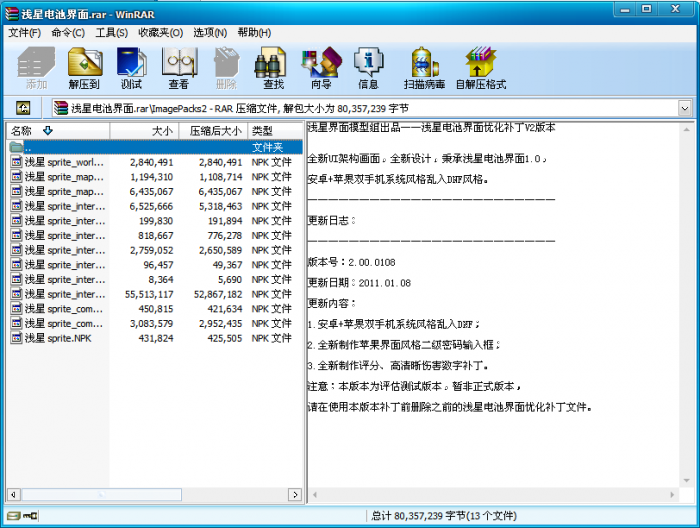Click packed size value 425,505

(x=225, y=338)
